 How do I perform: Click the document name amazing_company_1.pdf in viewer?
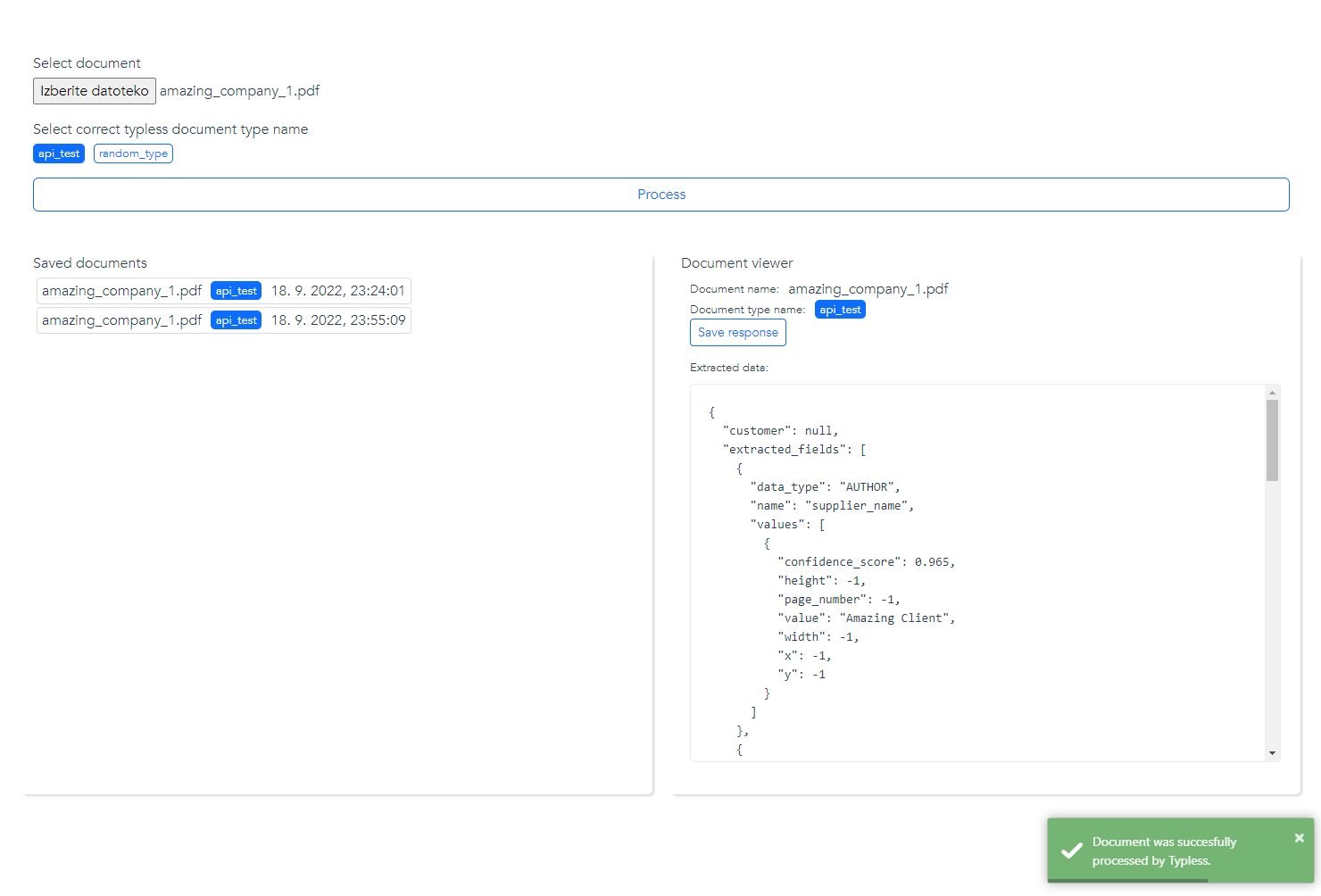(x=868, y=288)
